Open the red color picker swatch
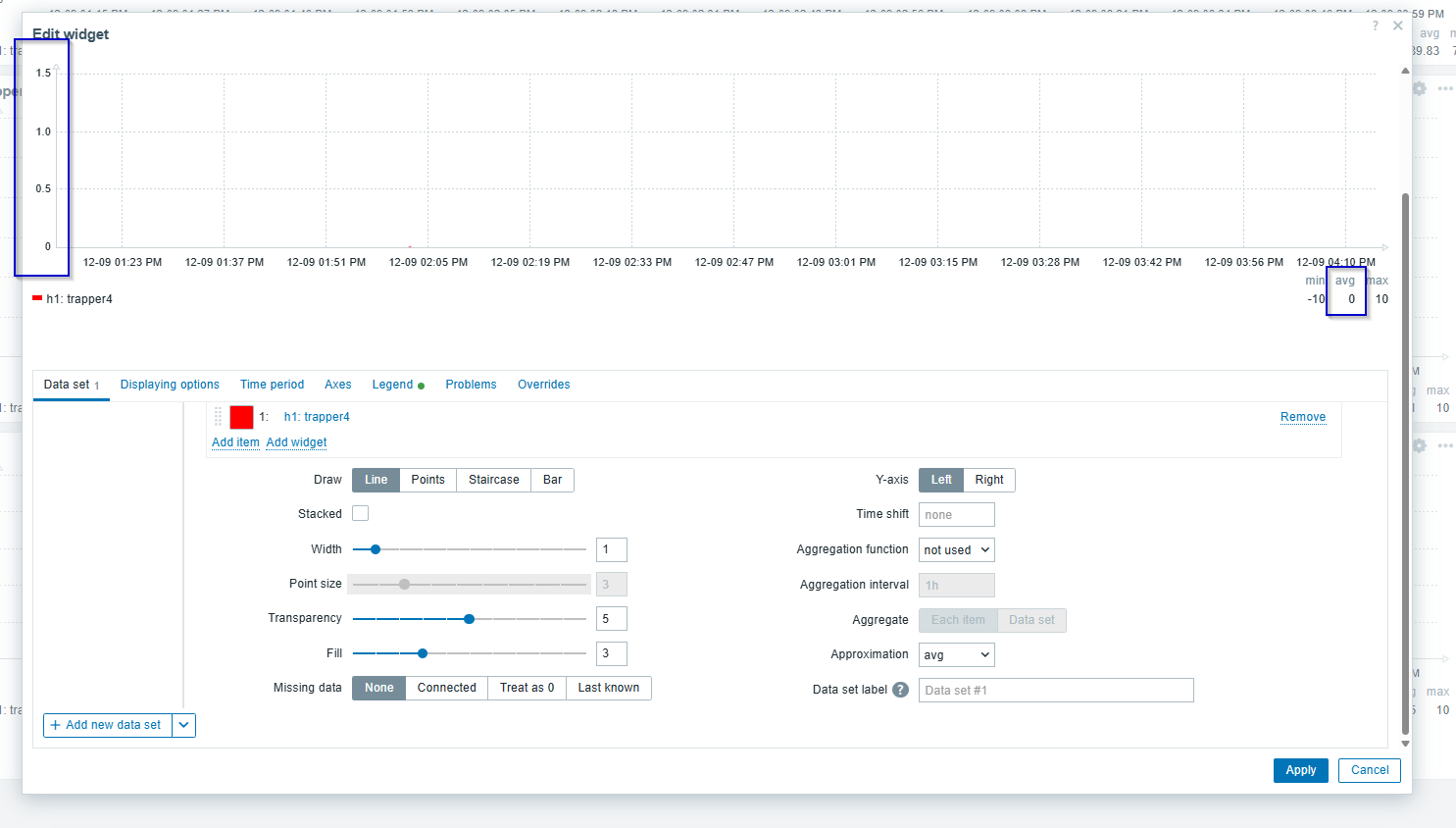Image resolution: width=1456 pixels, height=828 pixels. (x=241, y=417)
